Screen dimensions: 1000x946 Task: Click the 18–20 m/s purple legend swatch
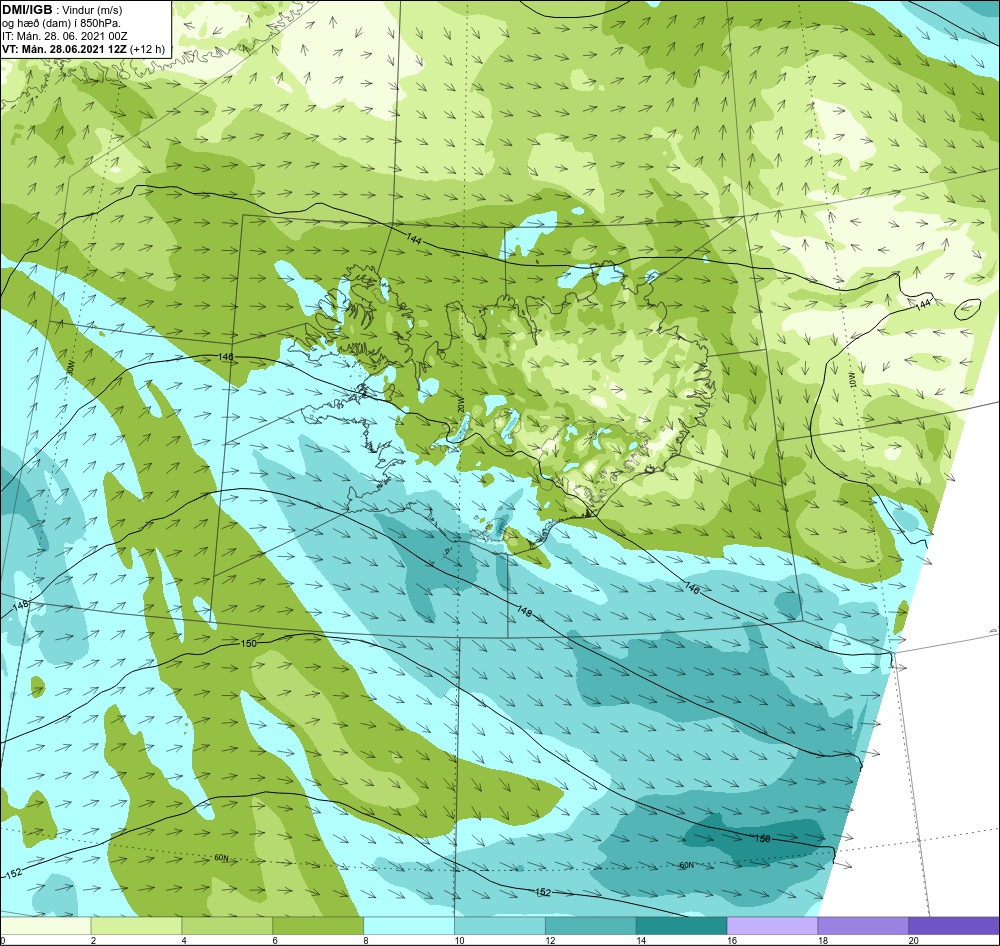(x=864, y=925)
